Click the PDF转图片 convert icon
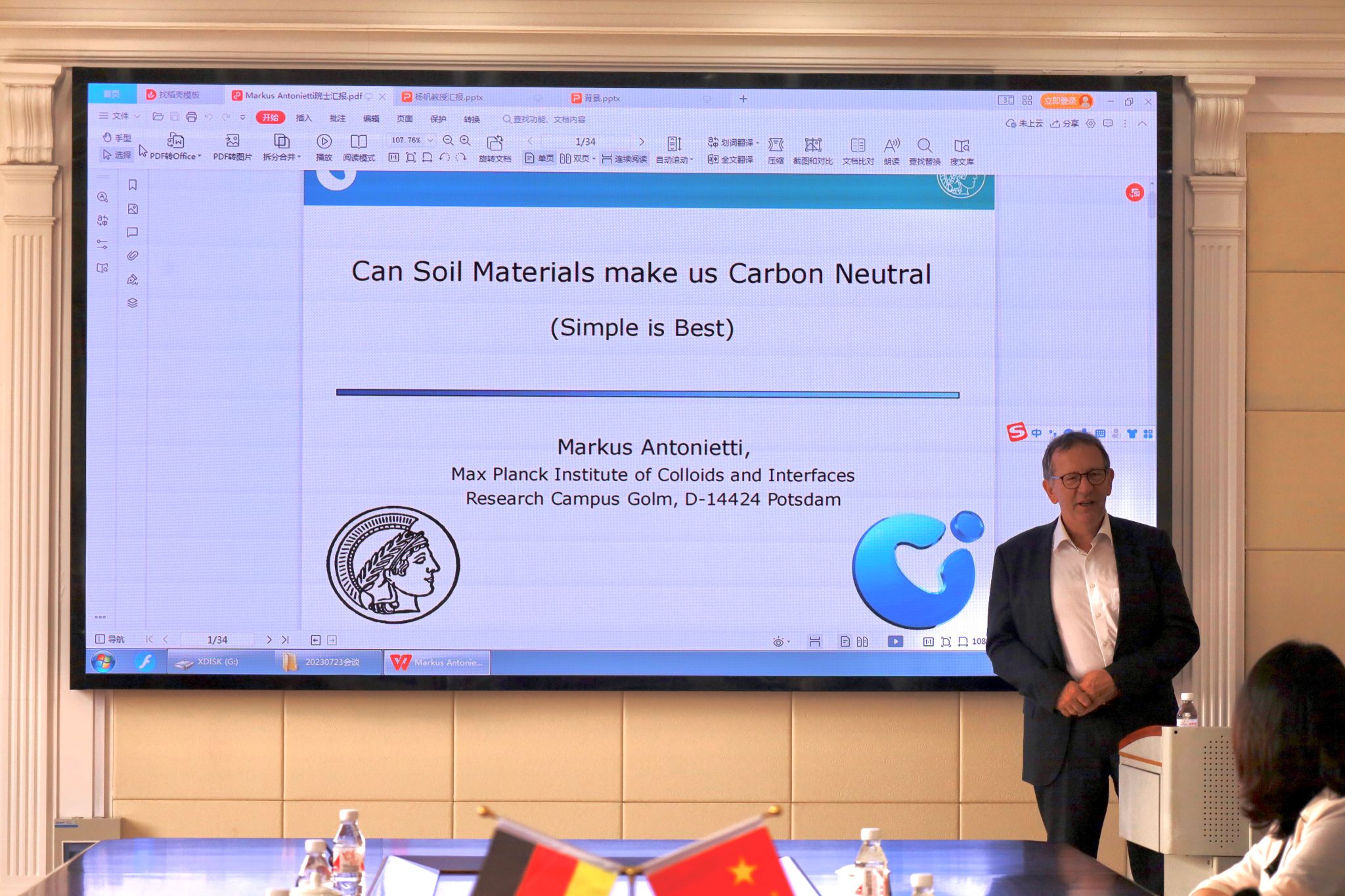The width and height of the screenshot is (1345, 896). click(232, 140)
